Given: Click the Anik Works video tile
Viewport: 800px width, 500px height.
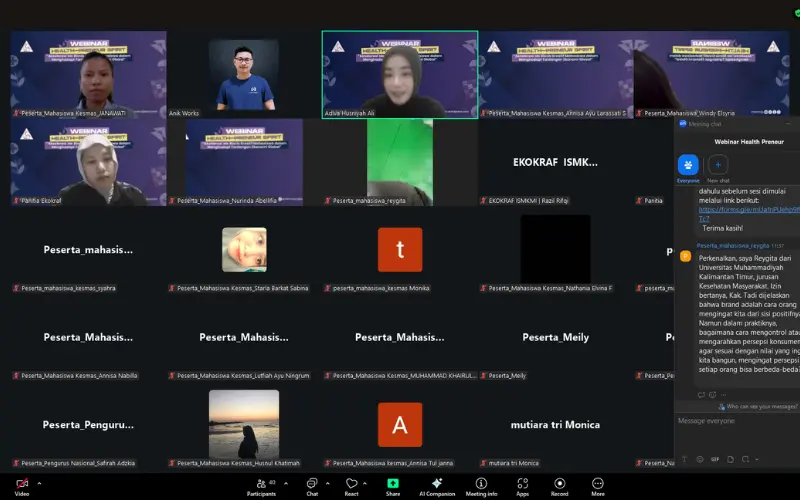Looking at the screenshot, I should (x=244, y=74).
